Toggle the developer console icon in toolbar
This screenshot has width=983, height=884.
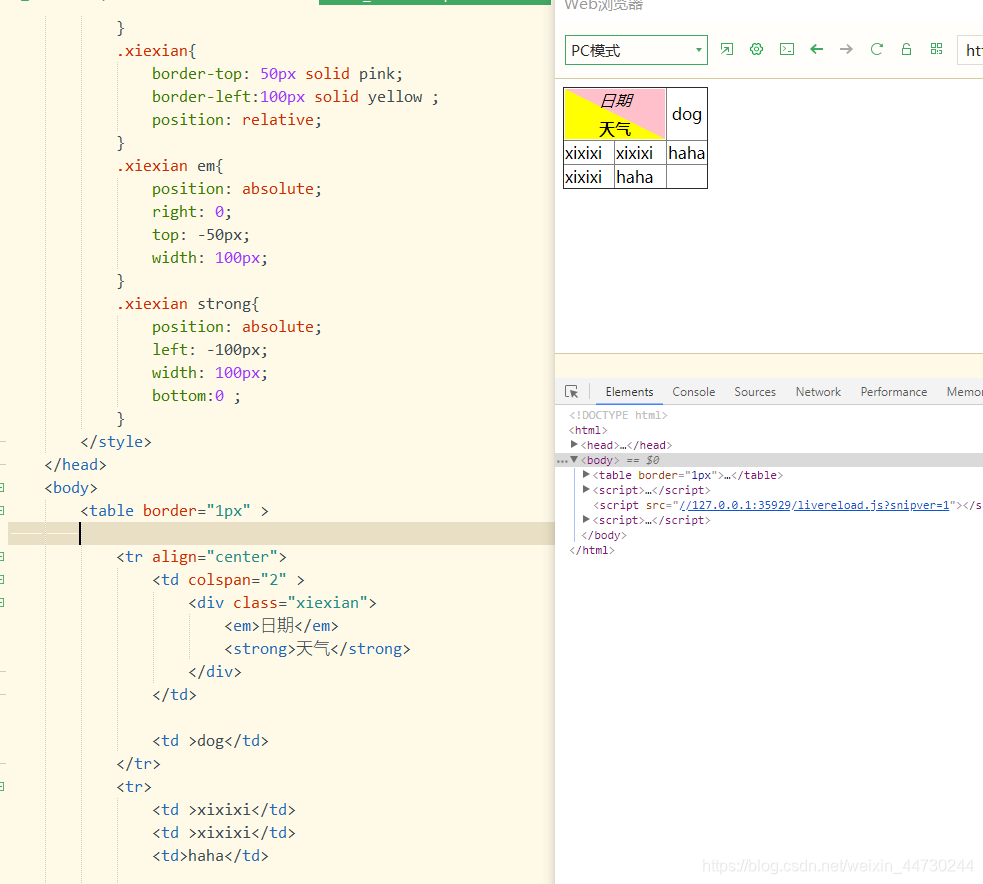pos(787,50)
